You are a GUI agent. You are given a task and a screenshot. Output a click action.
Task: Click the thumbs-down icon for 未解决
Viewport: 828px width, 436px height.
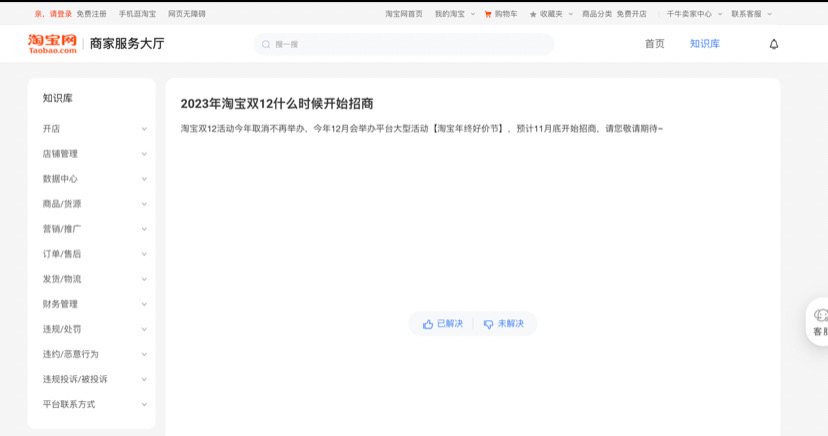(488, 324)
